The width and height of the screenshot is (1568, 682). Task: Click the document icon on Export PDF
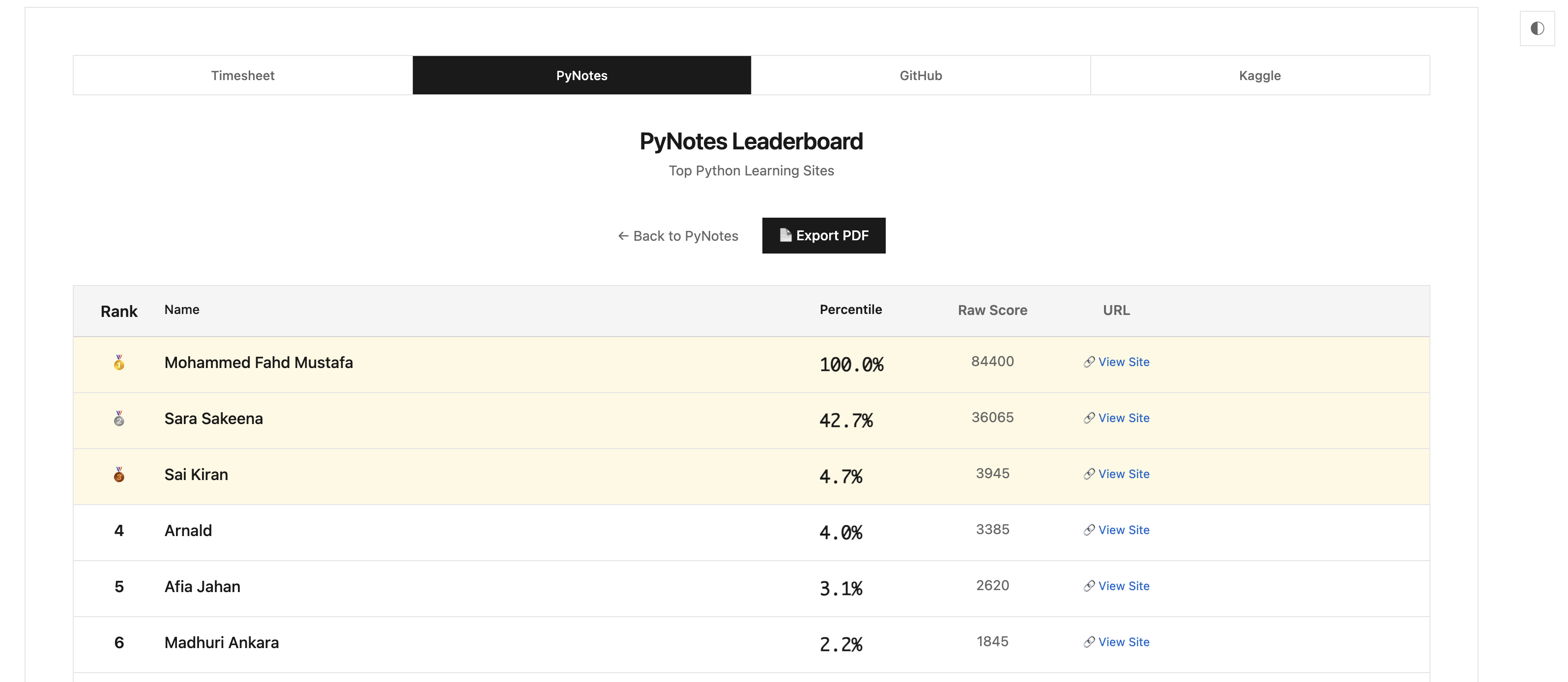pyautogui.click(x=785, y=235)
